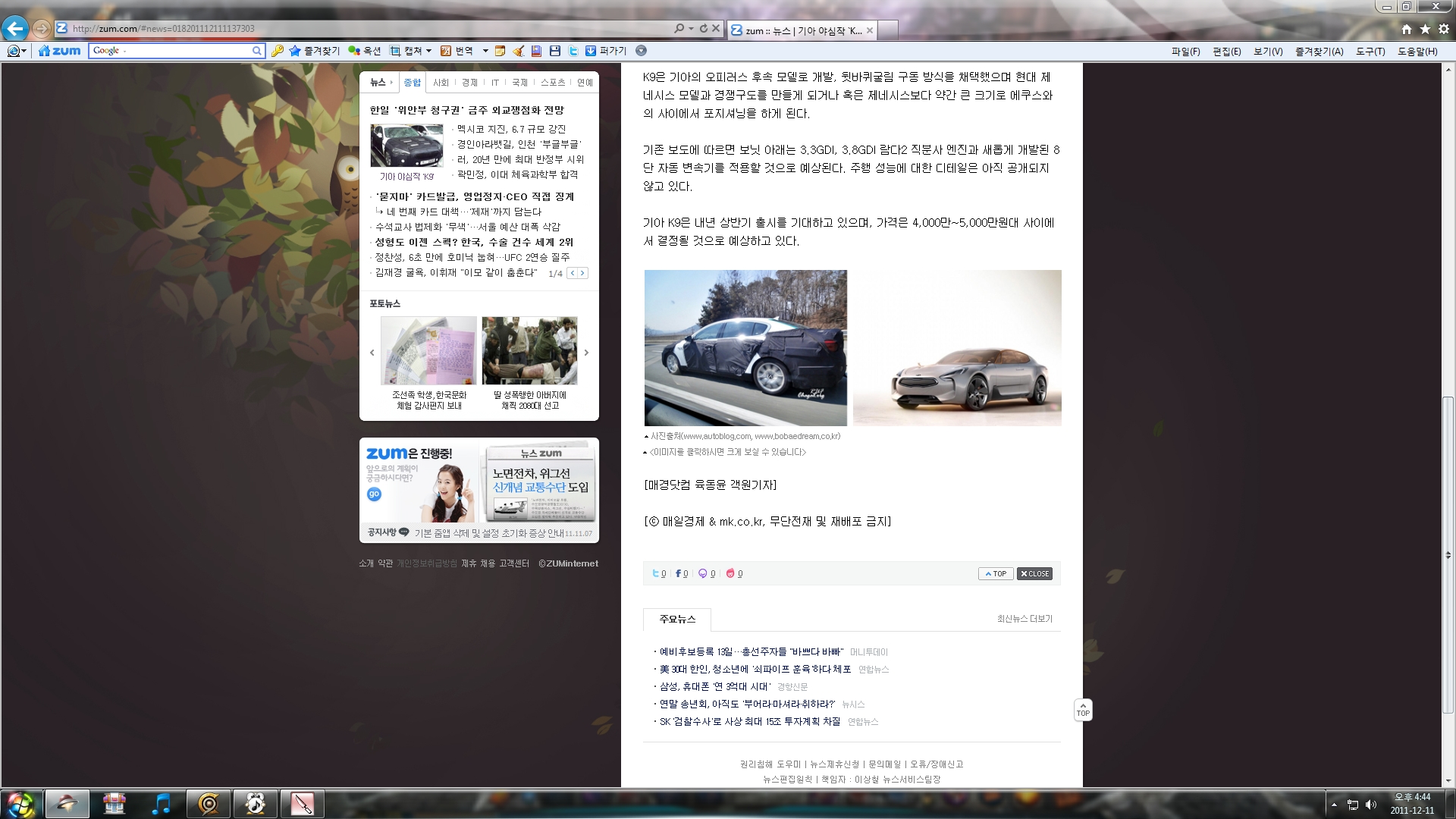
Task: Expand the 번역 translate dropdown arrow
Action: [485, 51]
